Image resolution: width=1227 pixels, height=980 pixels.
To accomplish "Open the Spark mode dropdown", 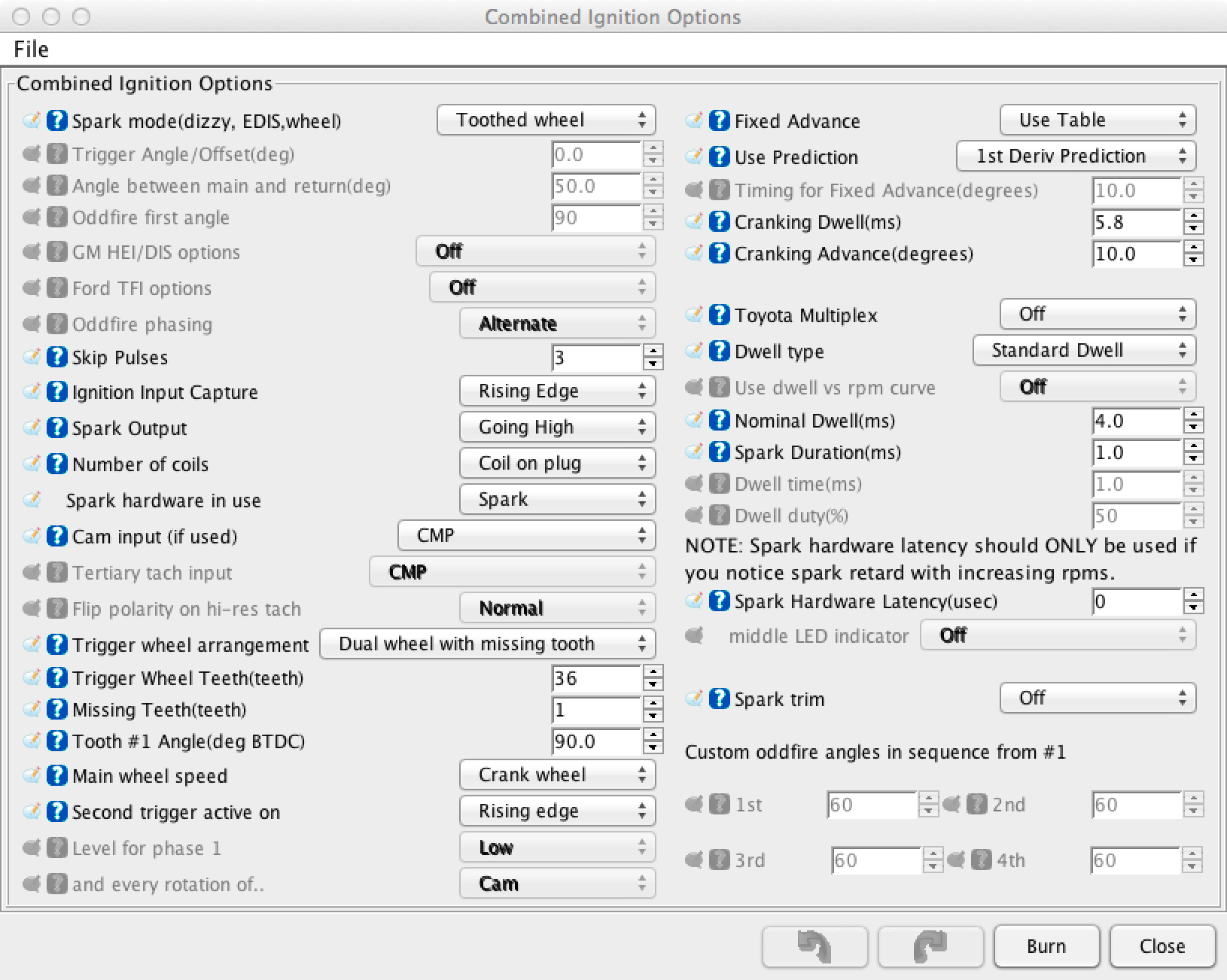I will (546, 120).
